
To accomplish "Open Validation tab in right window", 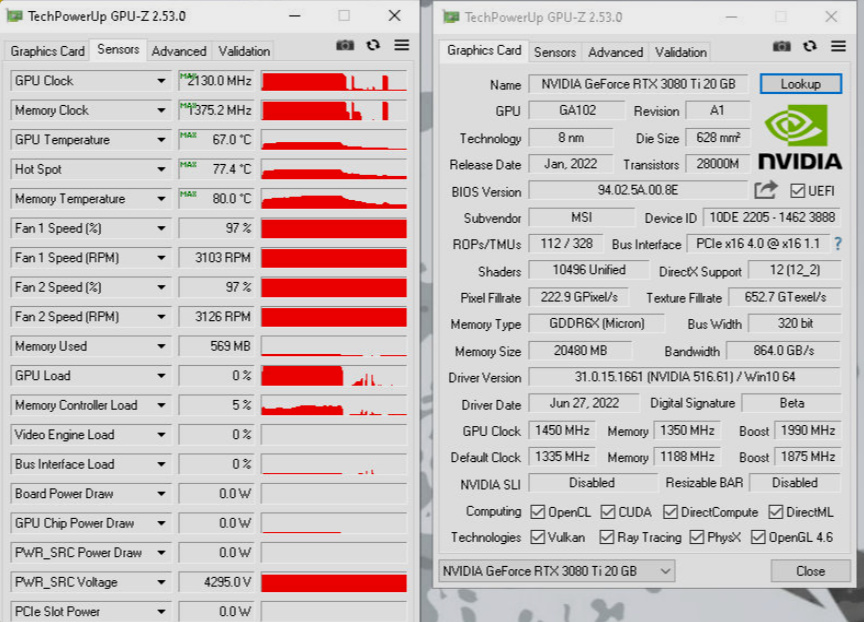I will 681,52.
